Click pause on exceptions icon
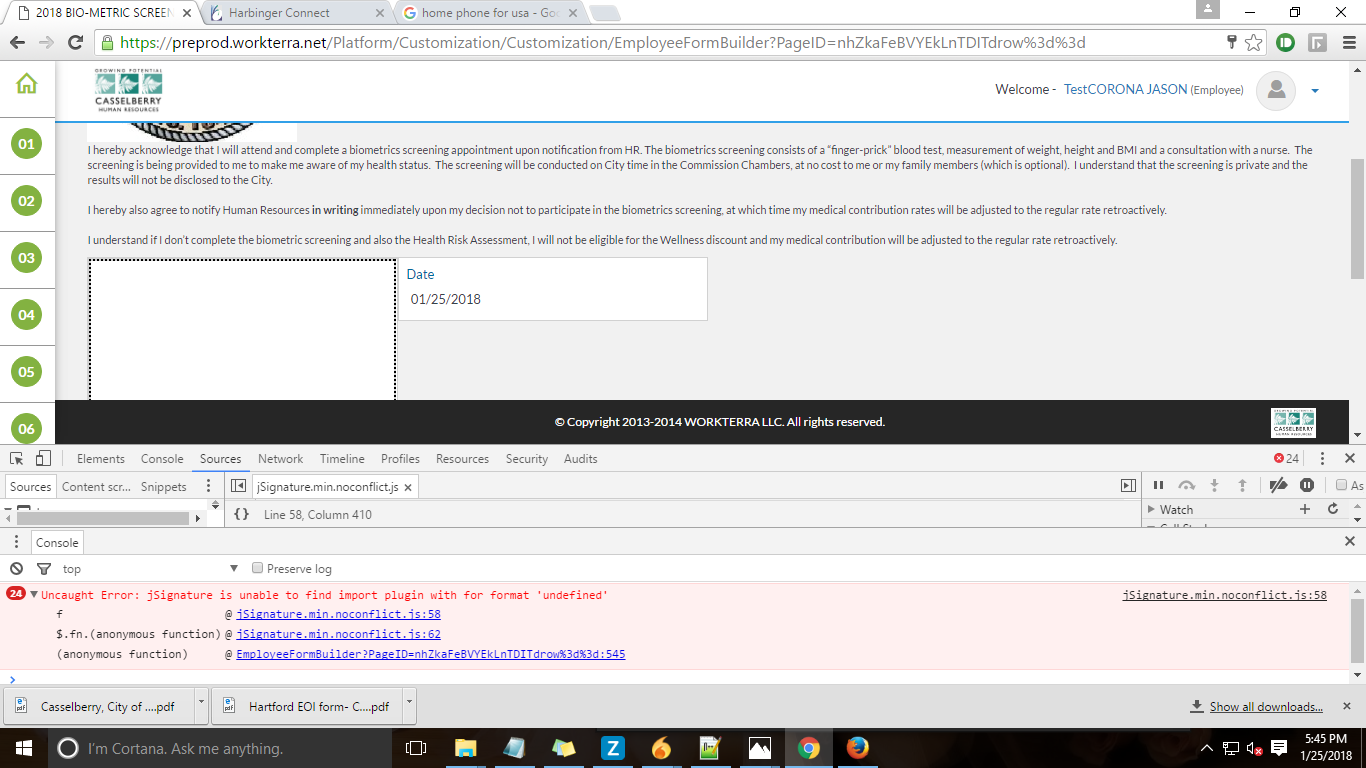 (1307, 485)
